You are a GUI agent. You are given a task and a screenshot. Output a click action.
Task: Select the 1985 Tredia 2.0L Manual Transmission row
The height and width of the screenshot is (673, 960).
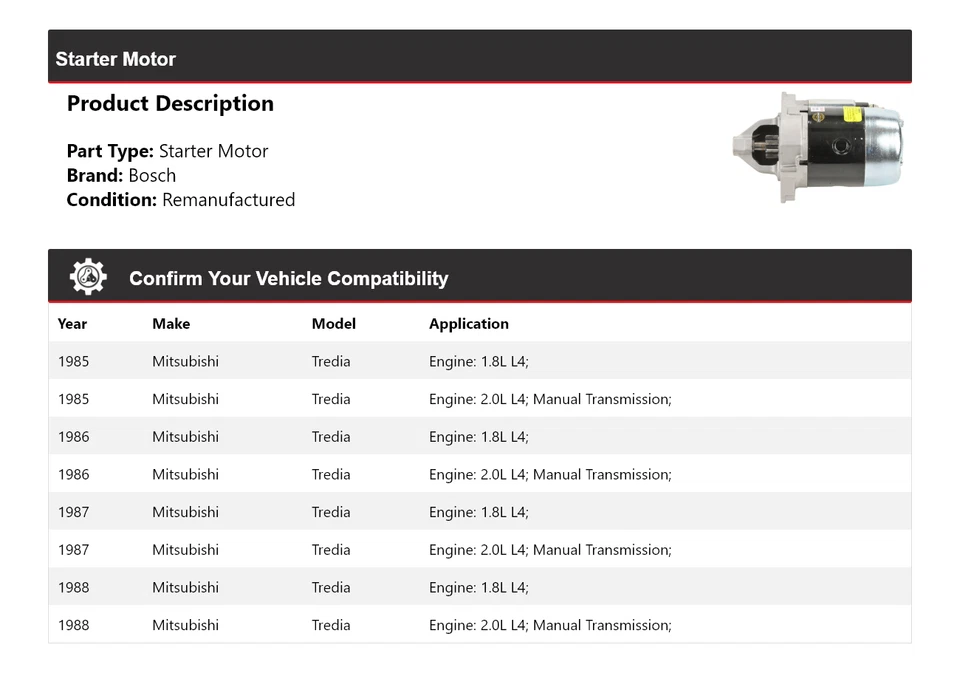click(x=479, y=399)
